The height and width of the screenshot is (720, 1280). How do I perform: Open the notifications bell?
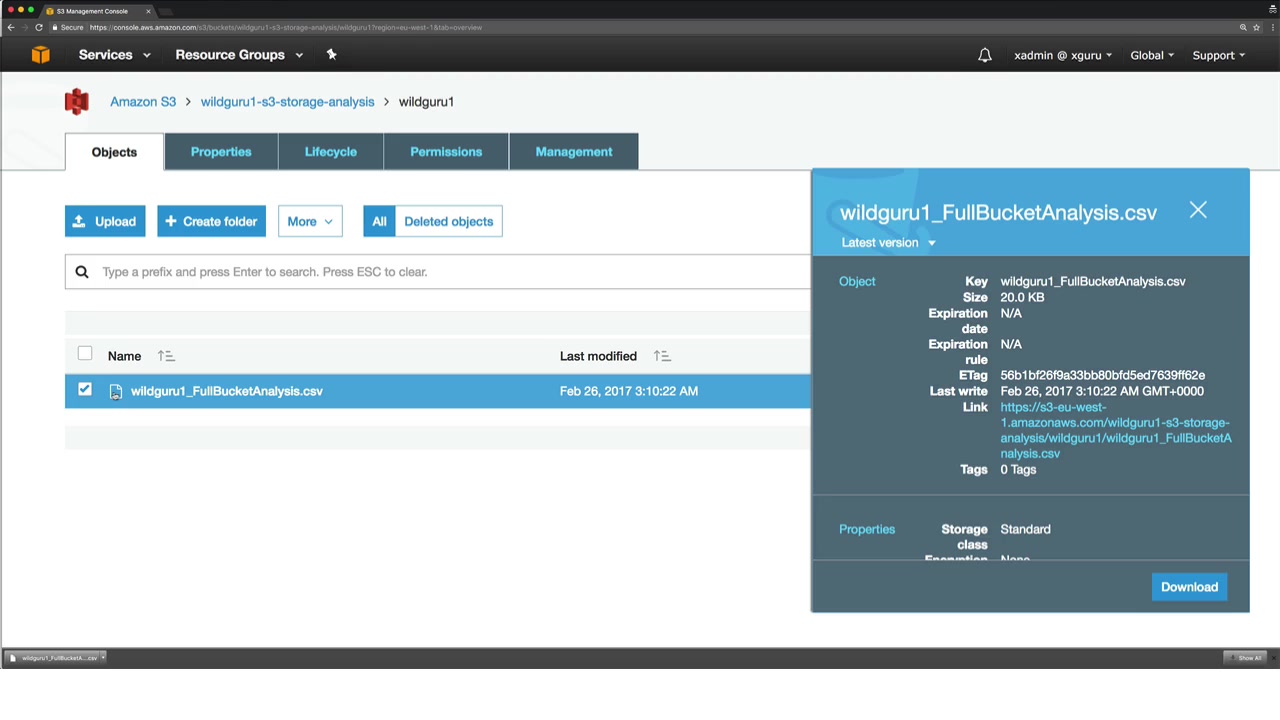point(985,55)
